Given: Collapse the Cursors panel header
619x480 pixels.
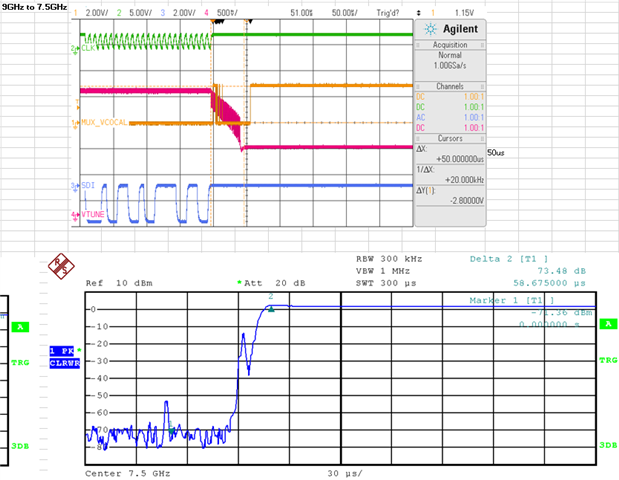Looking at the screenshot, I should click(450, 138).
